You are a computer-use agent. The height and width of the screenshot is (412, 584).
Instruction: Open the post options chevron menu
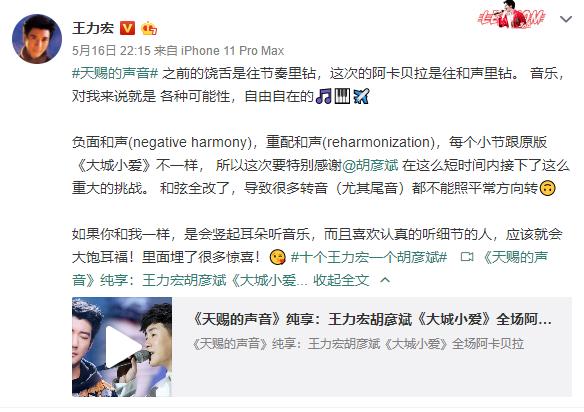566,19
